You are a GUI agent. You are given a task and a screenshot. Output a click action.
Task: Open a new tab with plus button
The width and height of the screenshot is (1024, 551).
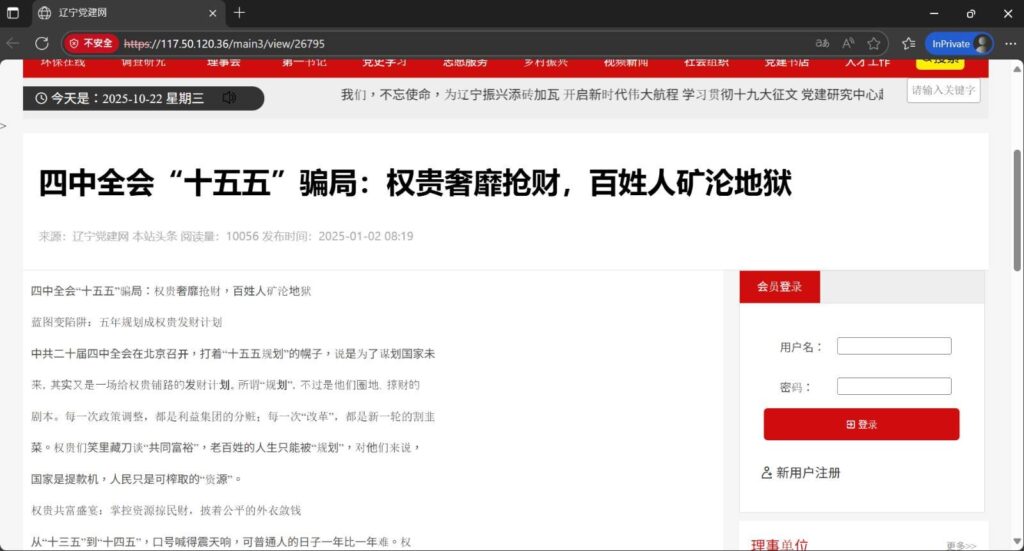(239, 13)
